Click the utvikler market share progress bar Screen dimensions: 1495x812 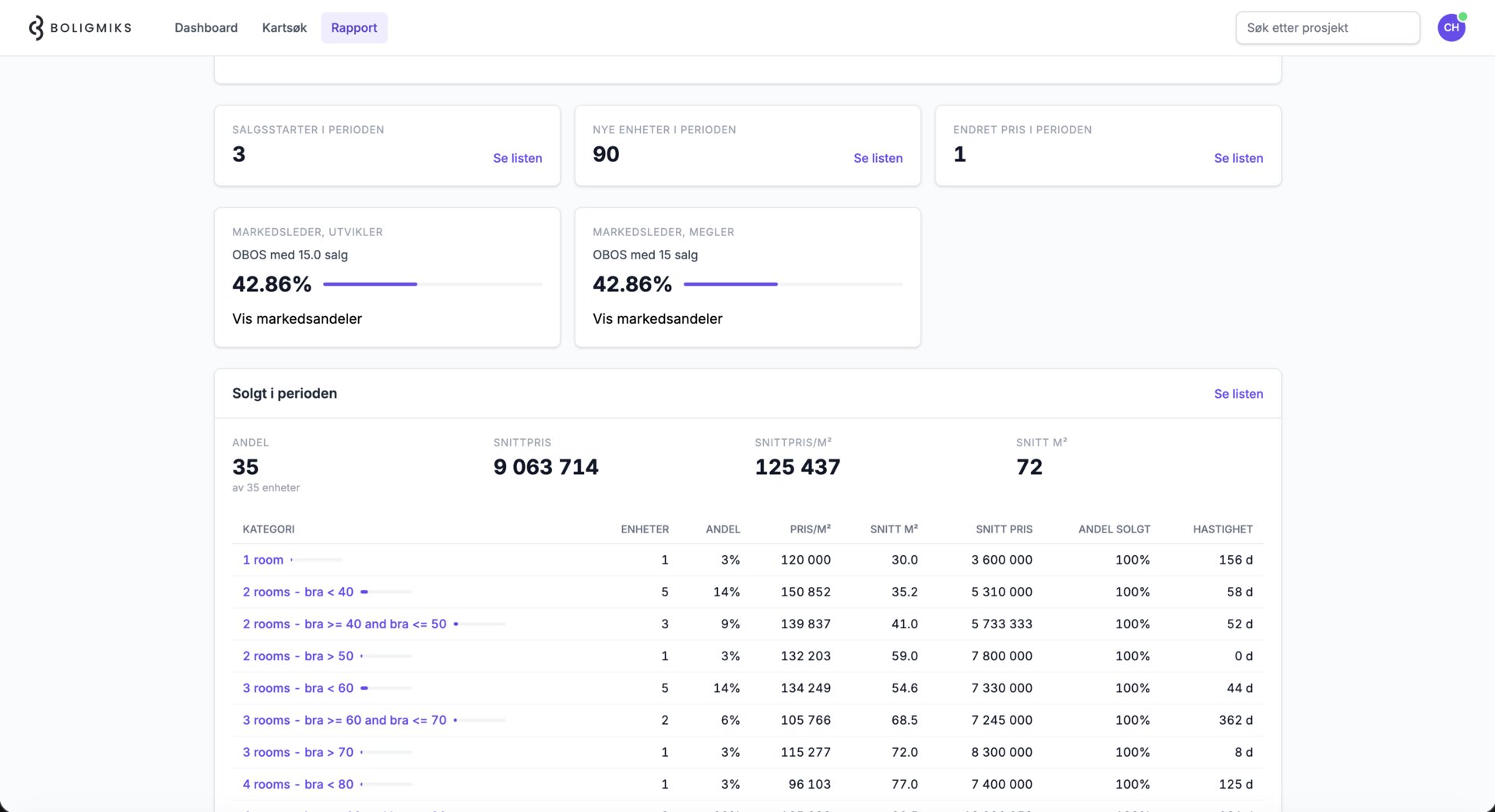pyautogui.click(x=432, y=284)
